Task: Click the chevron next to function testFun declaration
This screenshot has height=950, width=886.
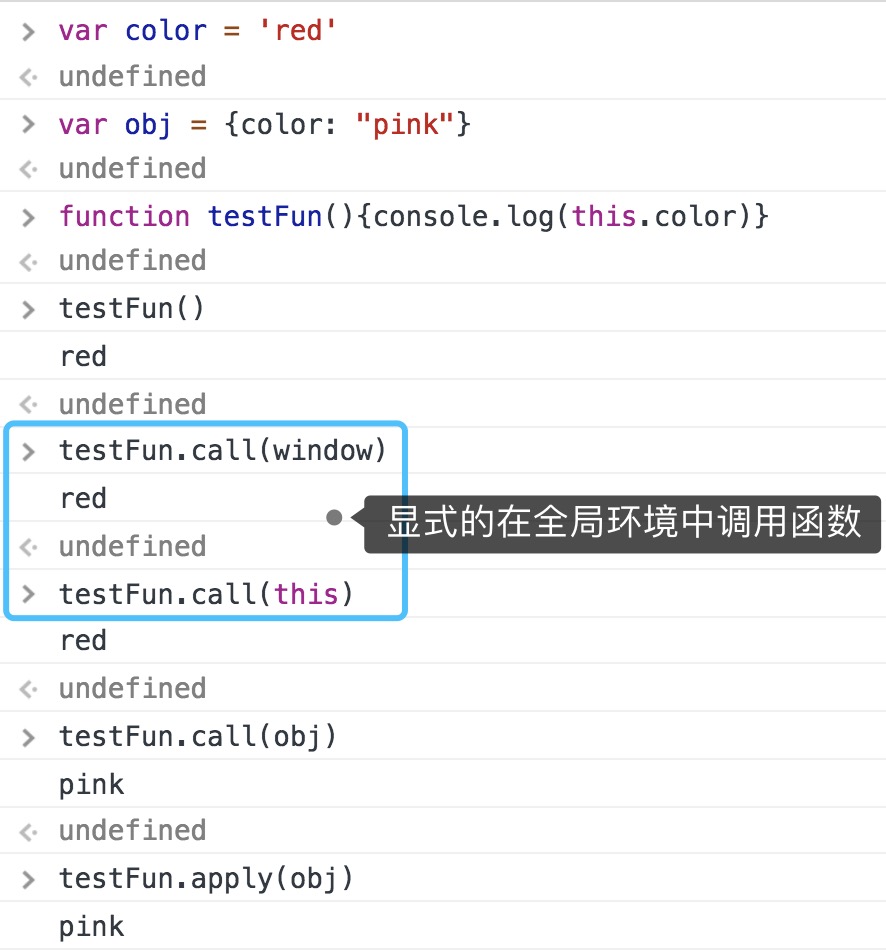Action: 29,217
